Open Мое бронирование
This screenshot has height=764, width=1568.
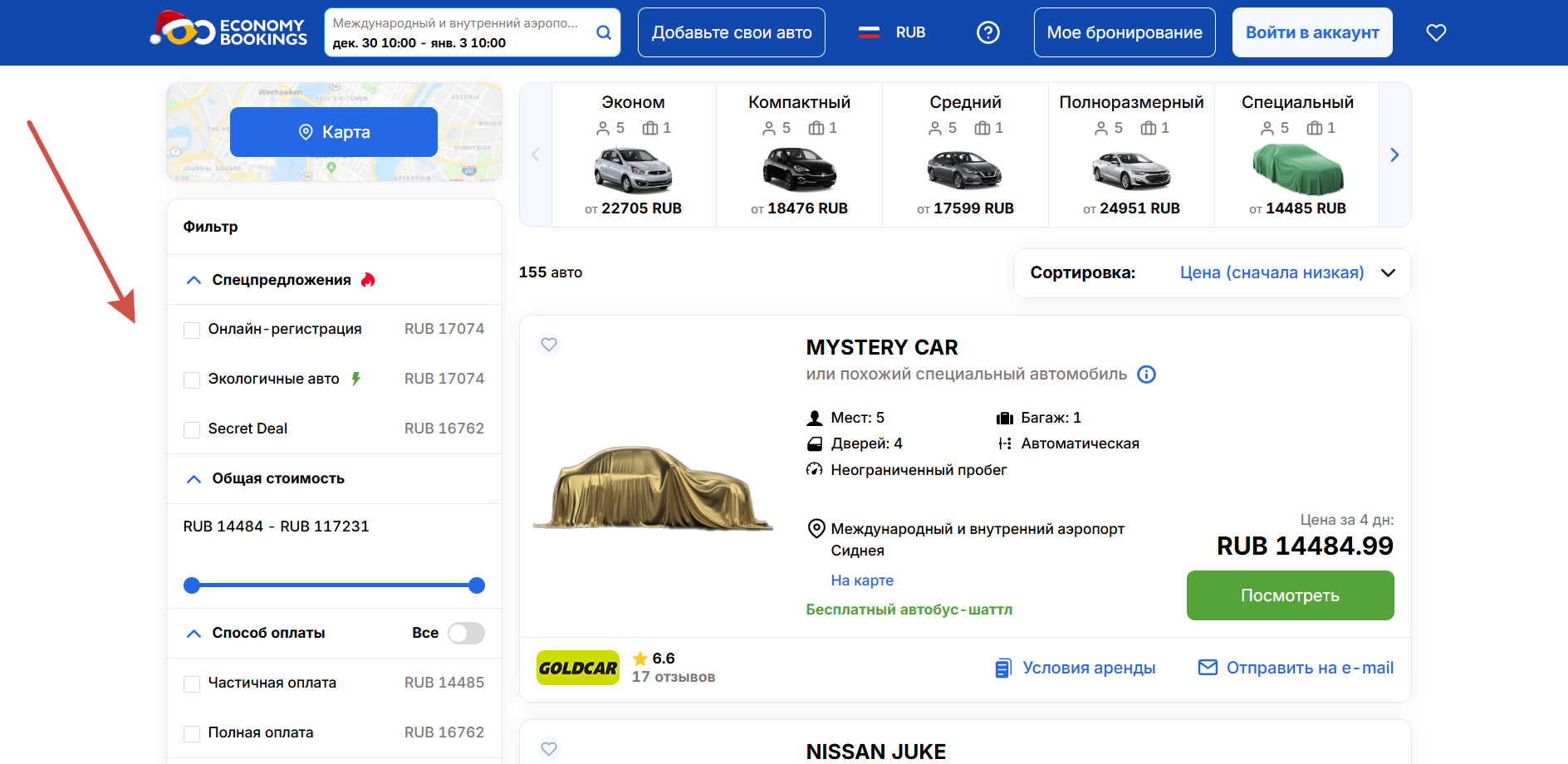point(1125,32)
